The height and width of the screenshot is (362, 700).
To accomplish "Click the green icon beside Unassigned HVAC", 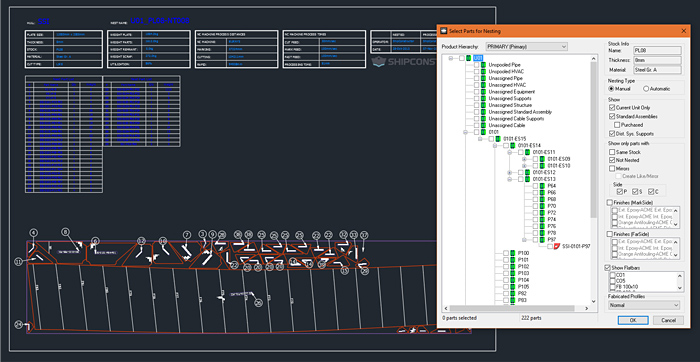I will tap(483, 85).
